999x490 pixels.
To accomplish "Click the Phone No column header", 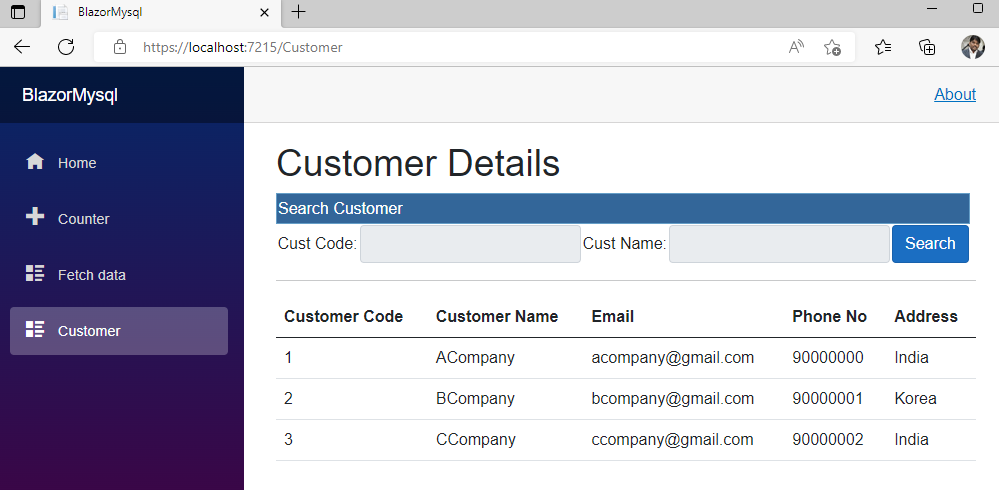I will click(830, 316).
